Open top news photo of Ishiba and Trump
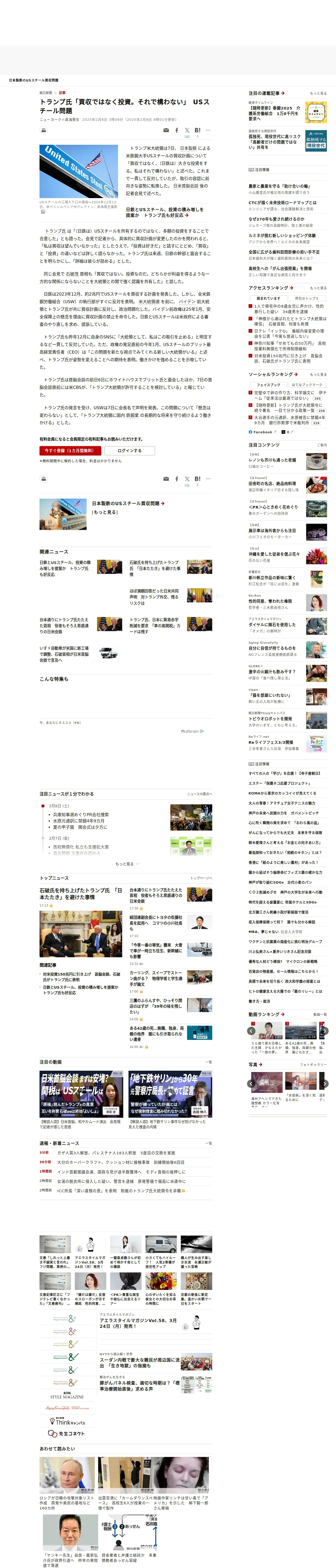 click(81, 934)
